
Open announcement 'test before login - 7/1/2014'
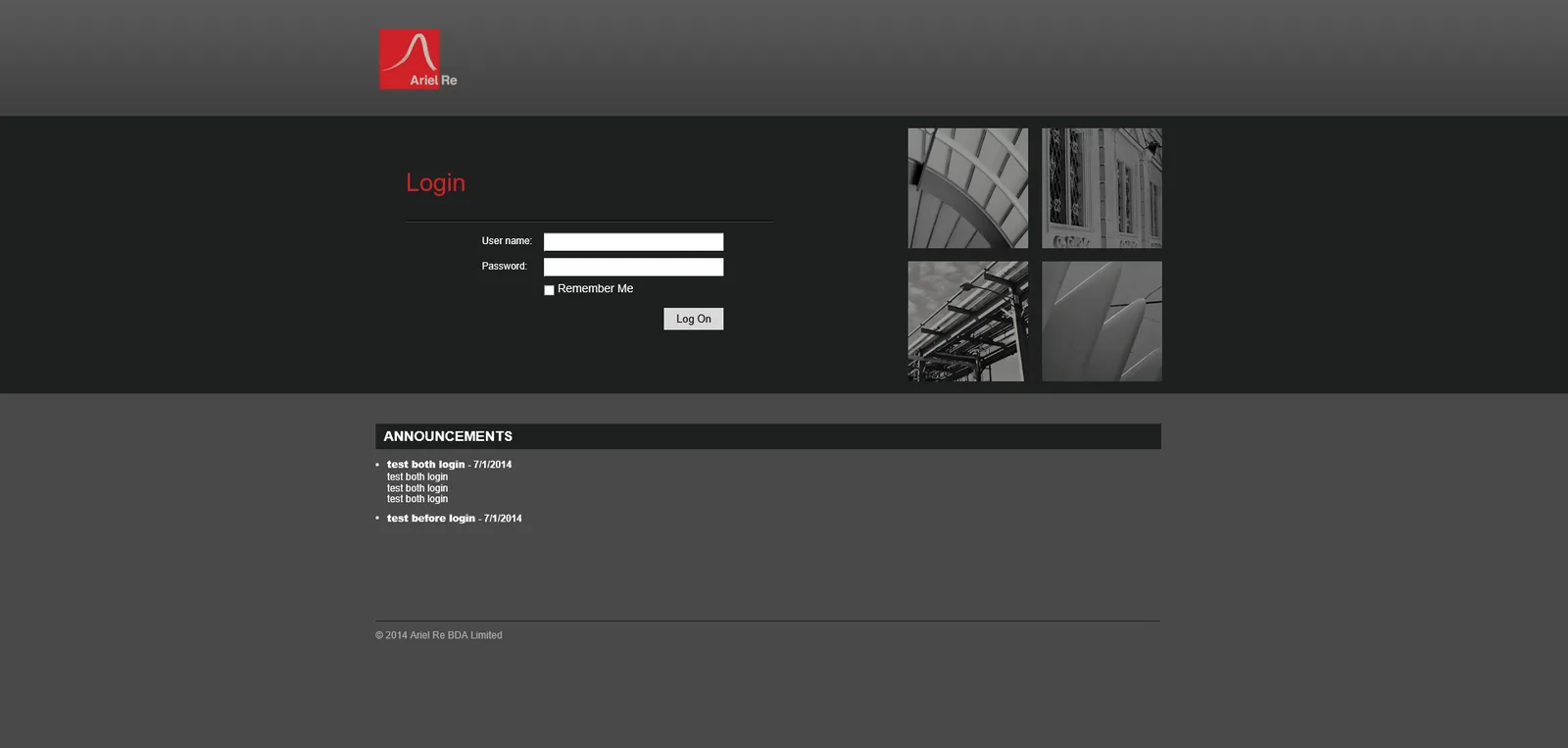[x=454, y=519]
